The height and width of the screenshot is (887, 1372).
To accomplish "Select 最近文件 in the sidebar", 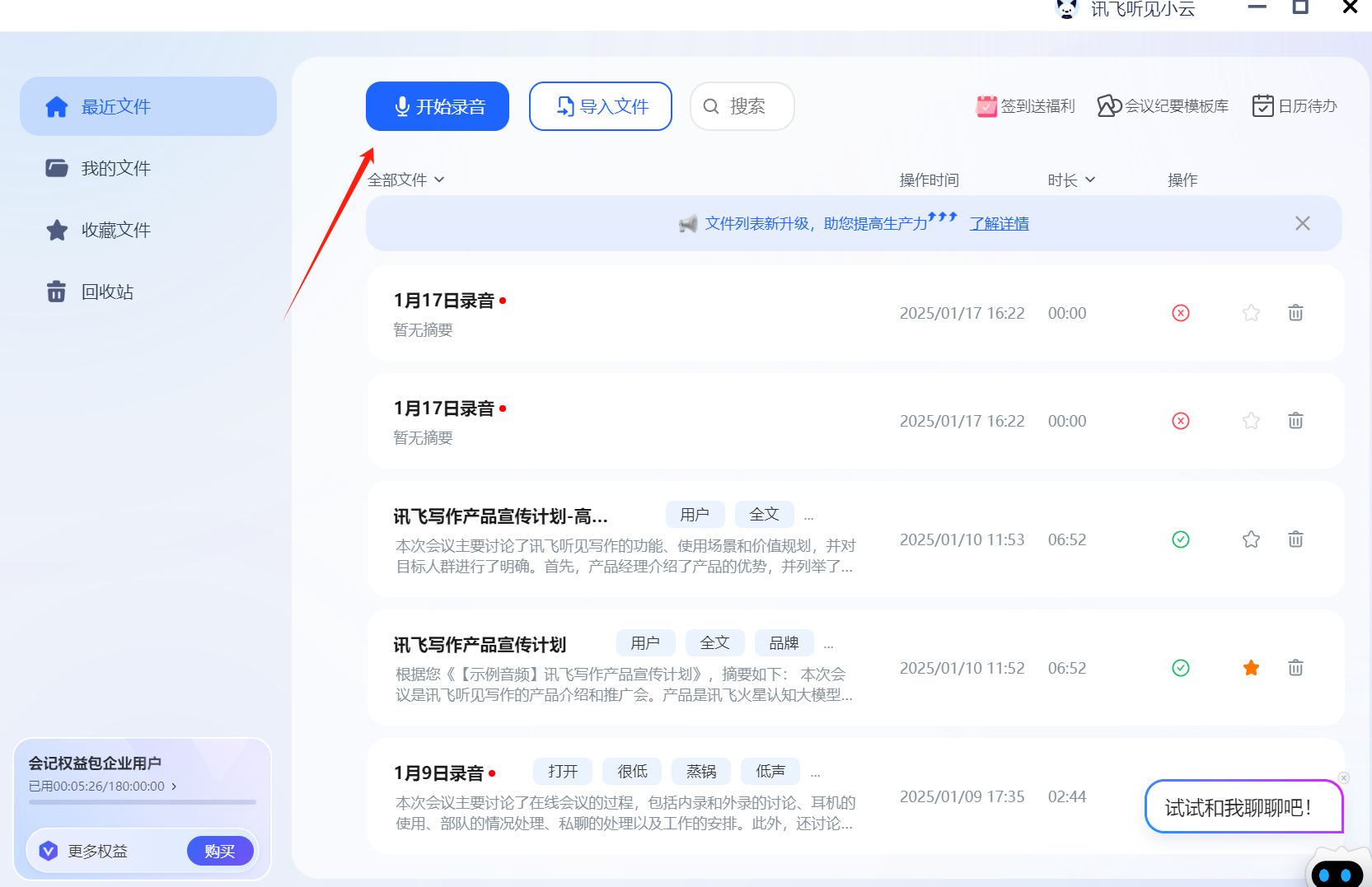I will [x=148, y=106].
